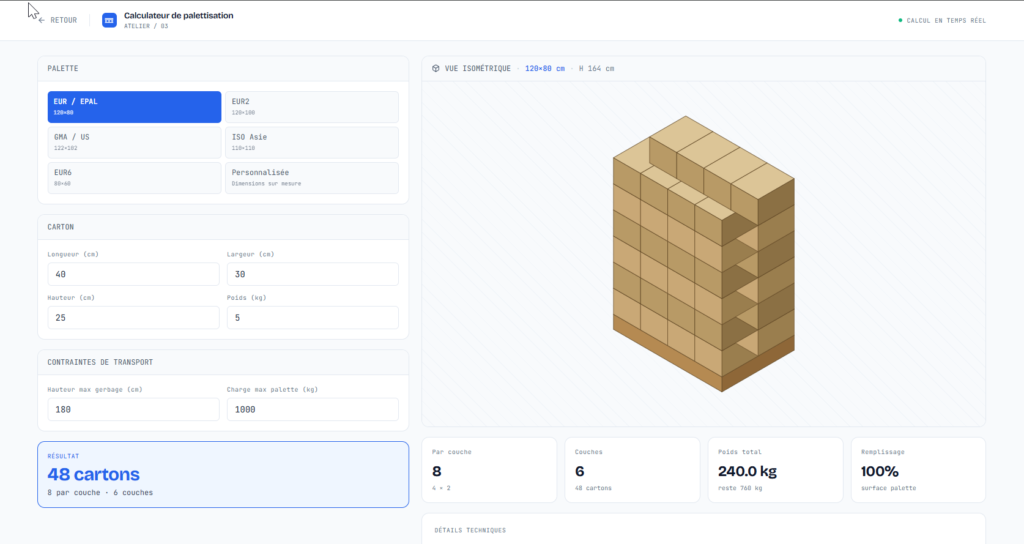Click the isometric pallet 3D preview
The height and width of the screenshot is (544, 1024).
703,253
